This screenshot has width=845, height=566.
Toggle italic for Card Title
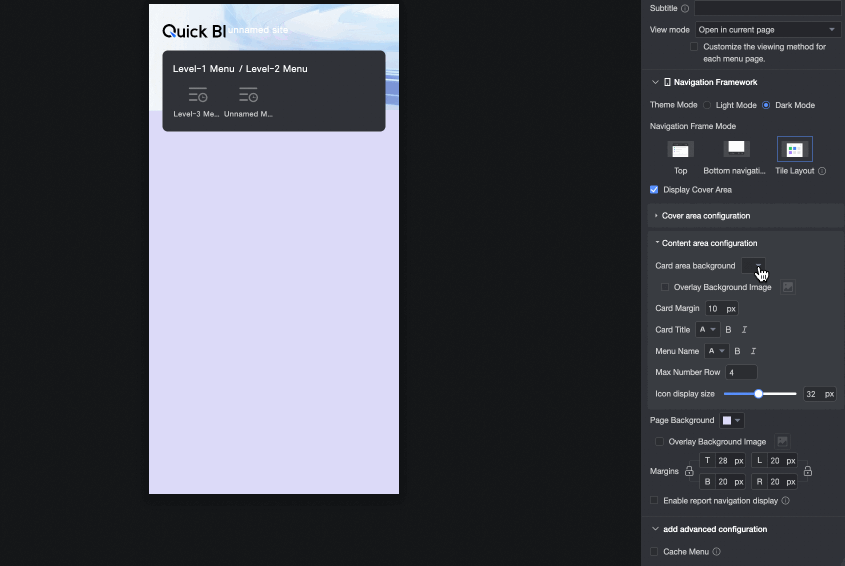pos(744,330)
